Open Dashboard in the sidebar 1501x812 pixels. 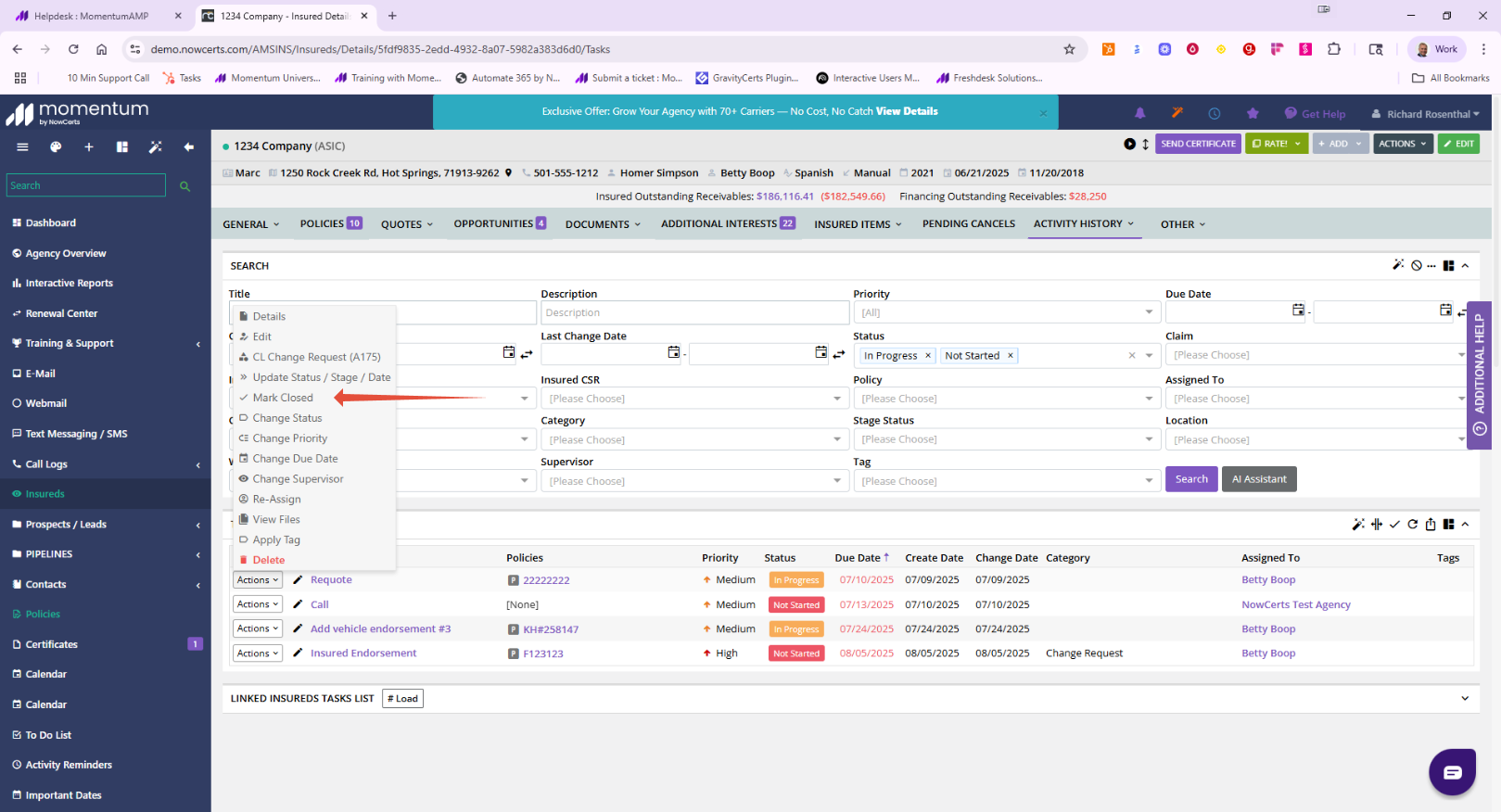tap(51, 222)
